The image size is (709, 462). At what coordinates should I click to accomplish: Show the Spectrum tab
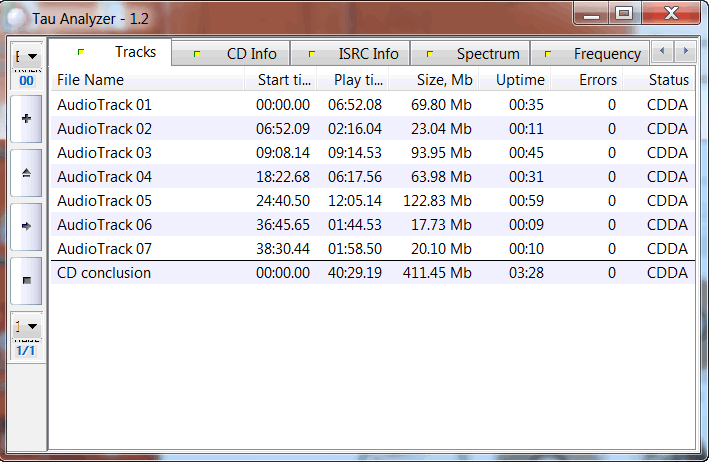click(x=476, y=54)
